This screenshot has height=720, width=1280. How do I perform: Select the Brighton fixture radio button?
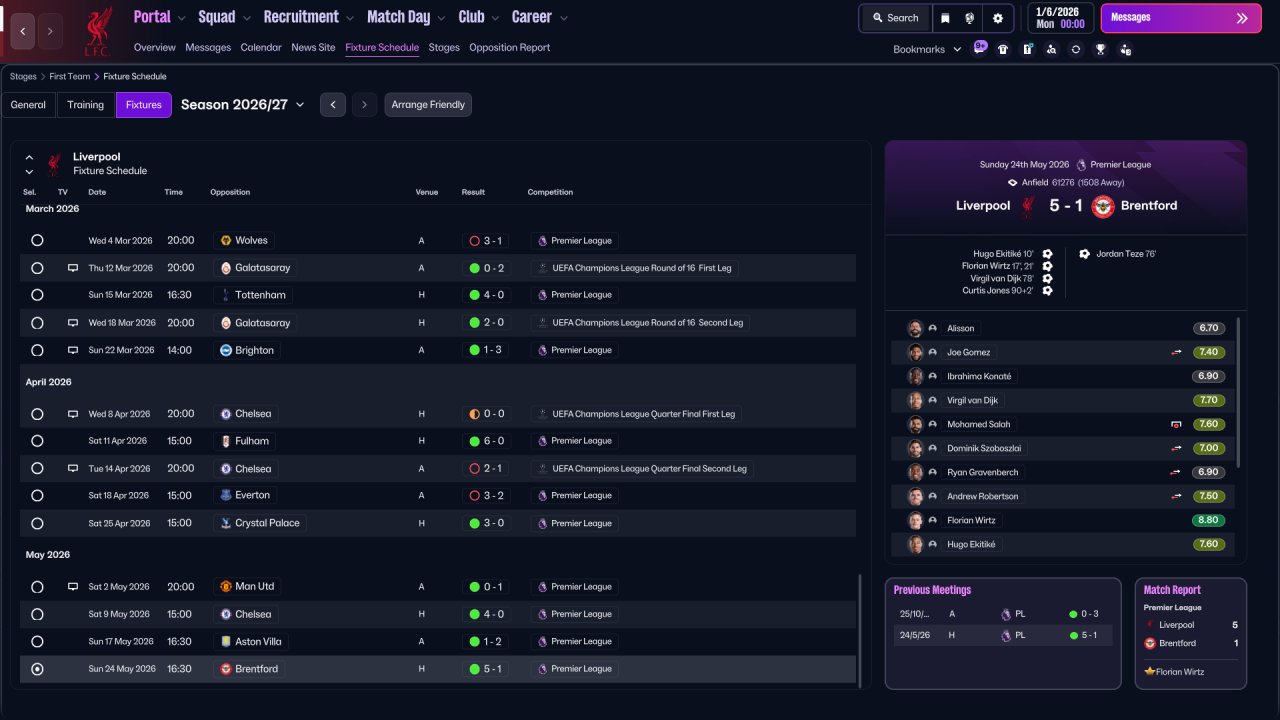tap(37, 350)
